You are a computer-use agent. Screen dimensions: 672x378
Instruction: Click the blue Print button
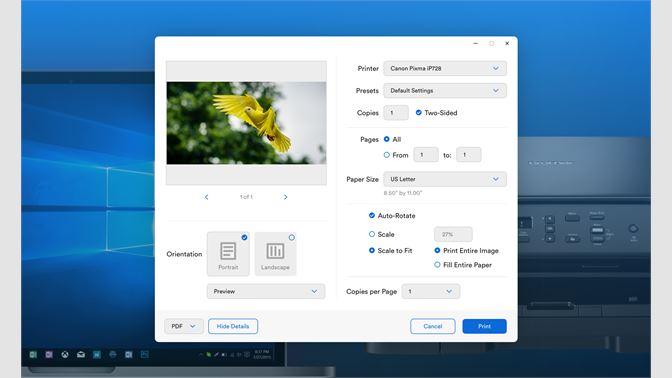pyautogui.click(x=484, y=326)
